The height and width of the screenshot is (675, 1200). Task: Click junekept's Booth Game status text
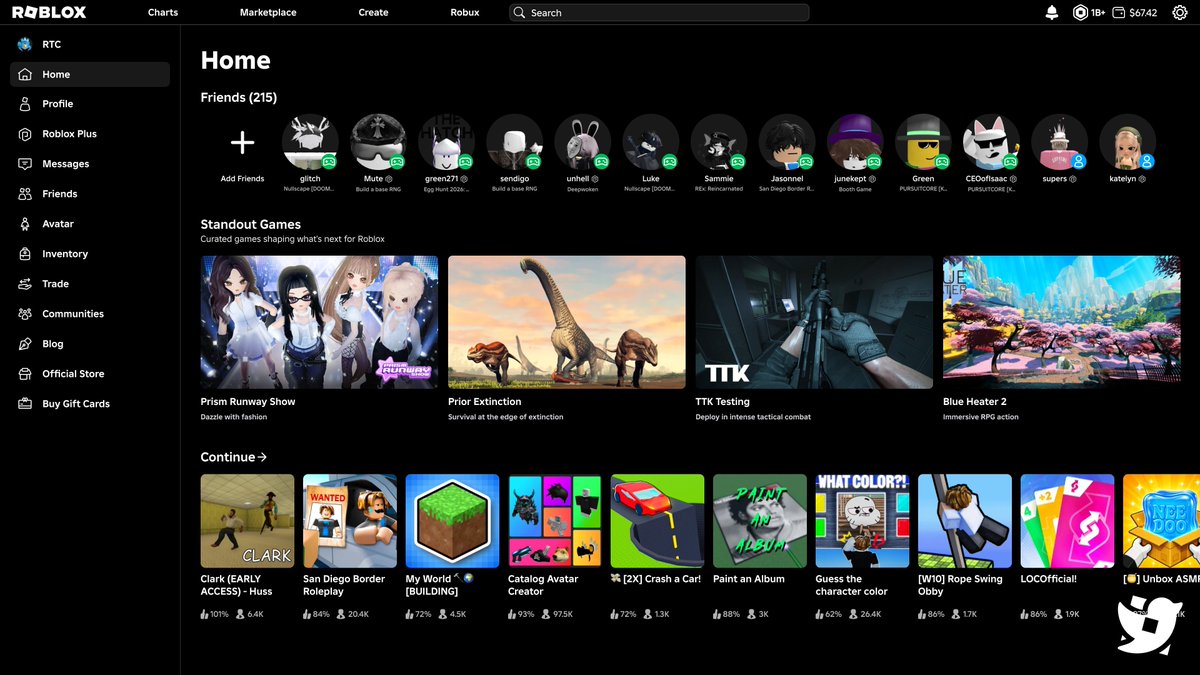[x=855, y=188]
